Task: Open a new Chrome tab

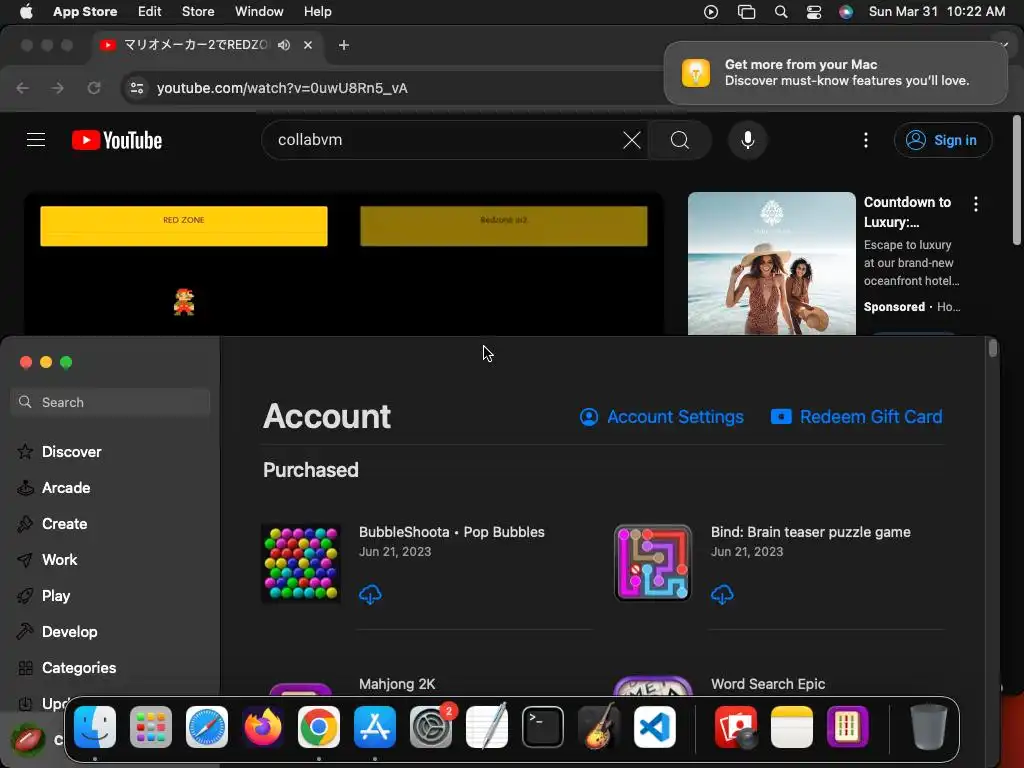Action: (x=344, y=45)
